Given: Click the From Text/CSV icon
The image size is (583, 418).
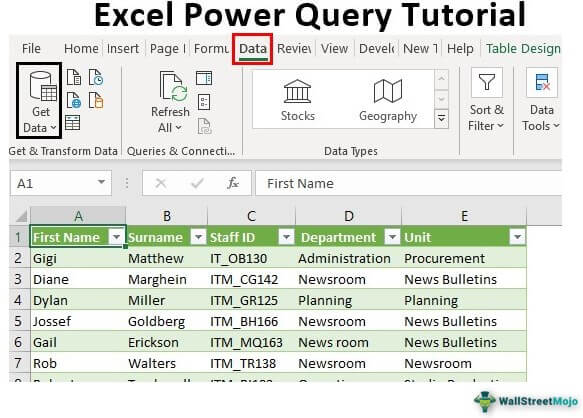Looking at the screenshot, I should click(x=74, y=77).
